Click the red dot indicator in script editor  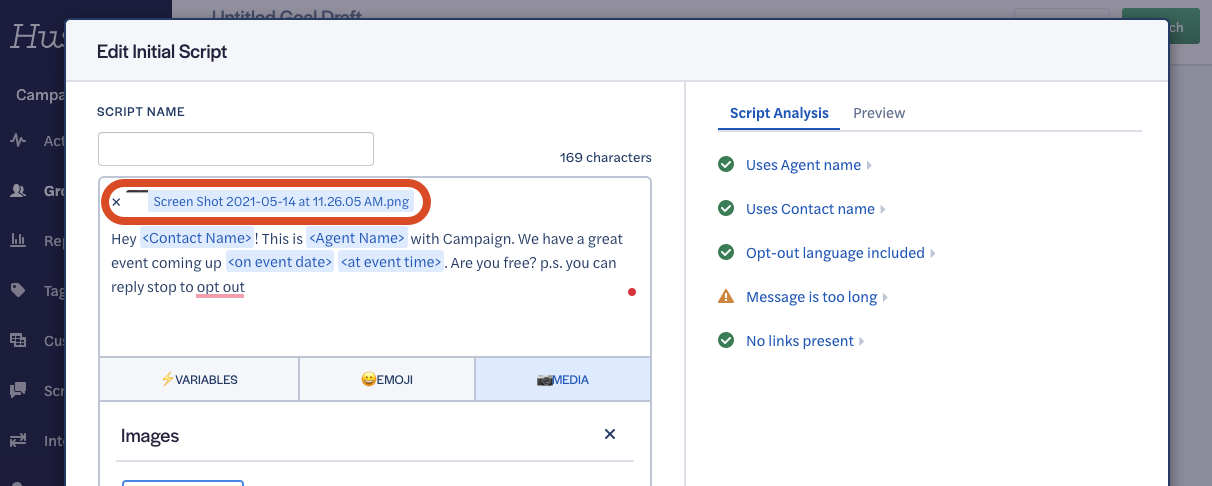(631, 292)
